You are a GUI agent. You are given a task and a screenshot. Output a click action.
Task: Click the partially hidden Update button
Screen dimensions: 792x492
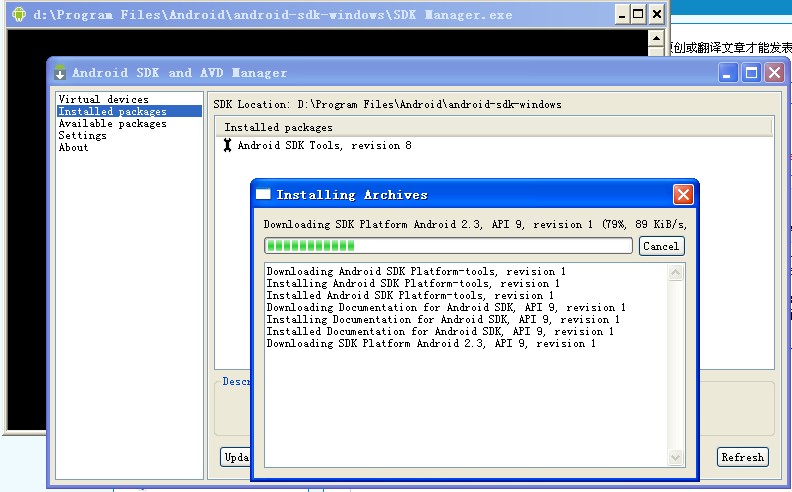[235, 457]
